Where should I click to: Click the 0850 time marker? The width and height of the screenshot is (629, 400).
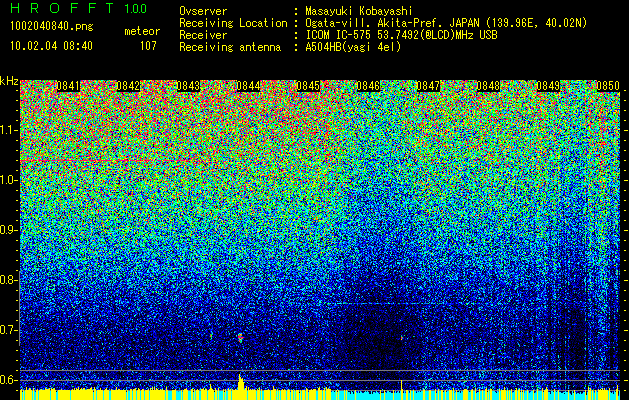coord(608,86)
